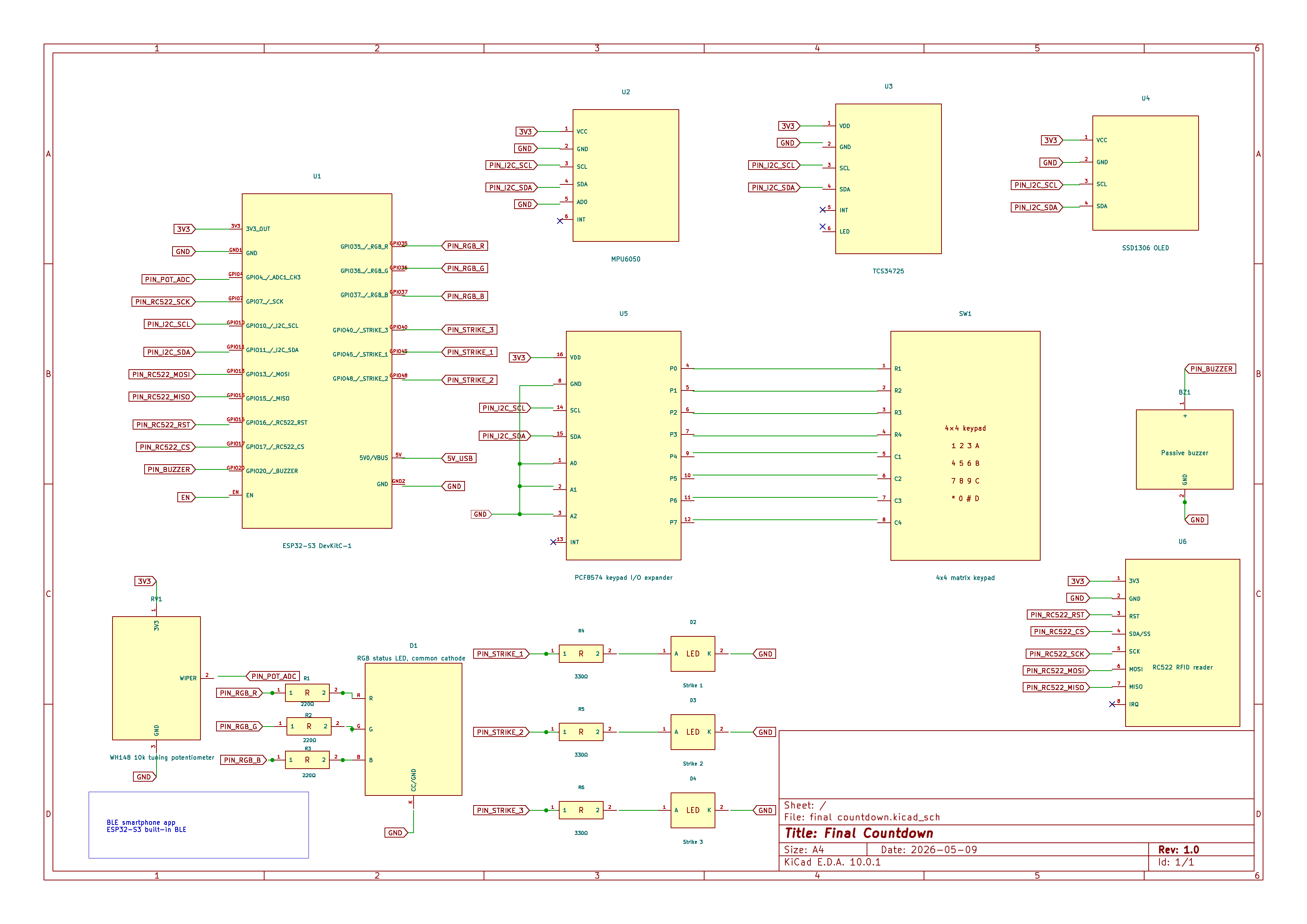Screen dimensions: 1307x924
Task: Click resistor R6 on the PIN_STRIKE_3 line
Action: (581, 810)
